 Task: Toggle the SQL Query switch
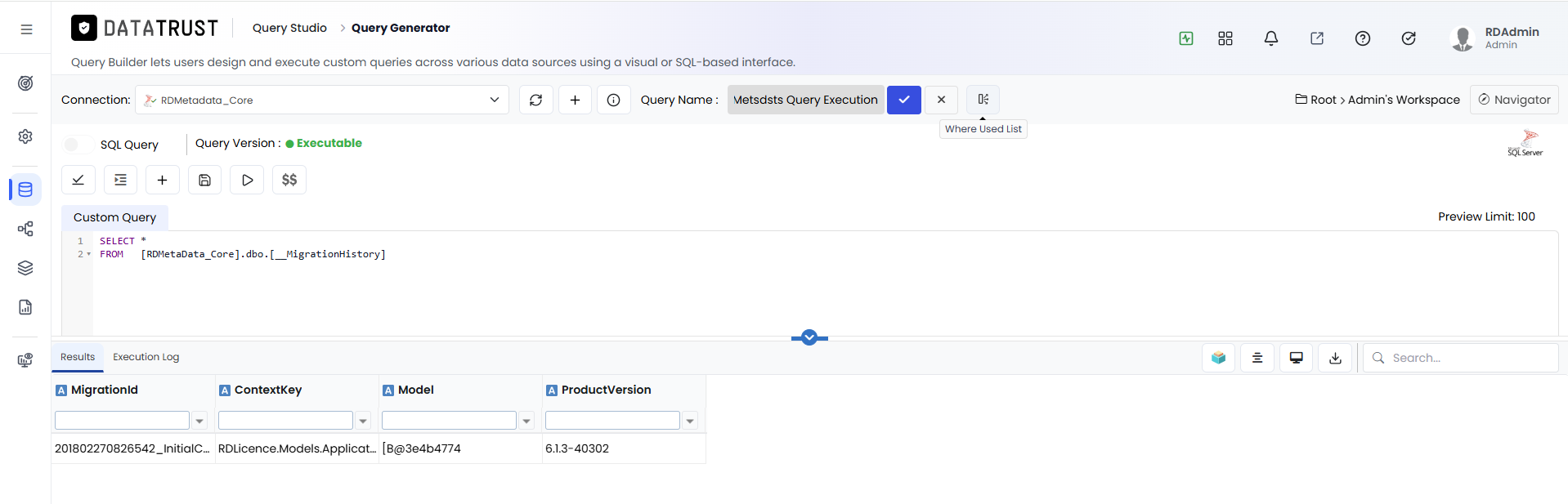point(77,145)
